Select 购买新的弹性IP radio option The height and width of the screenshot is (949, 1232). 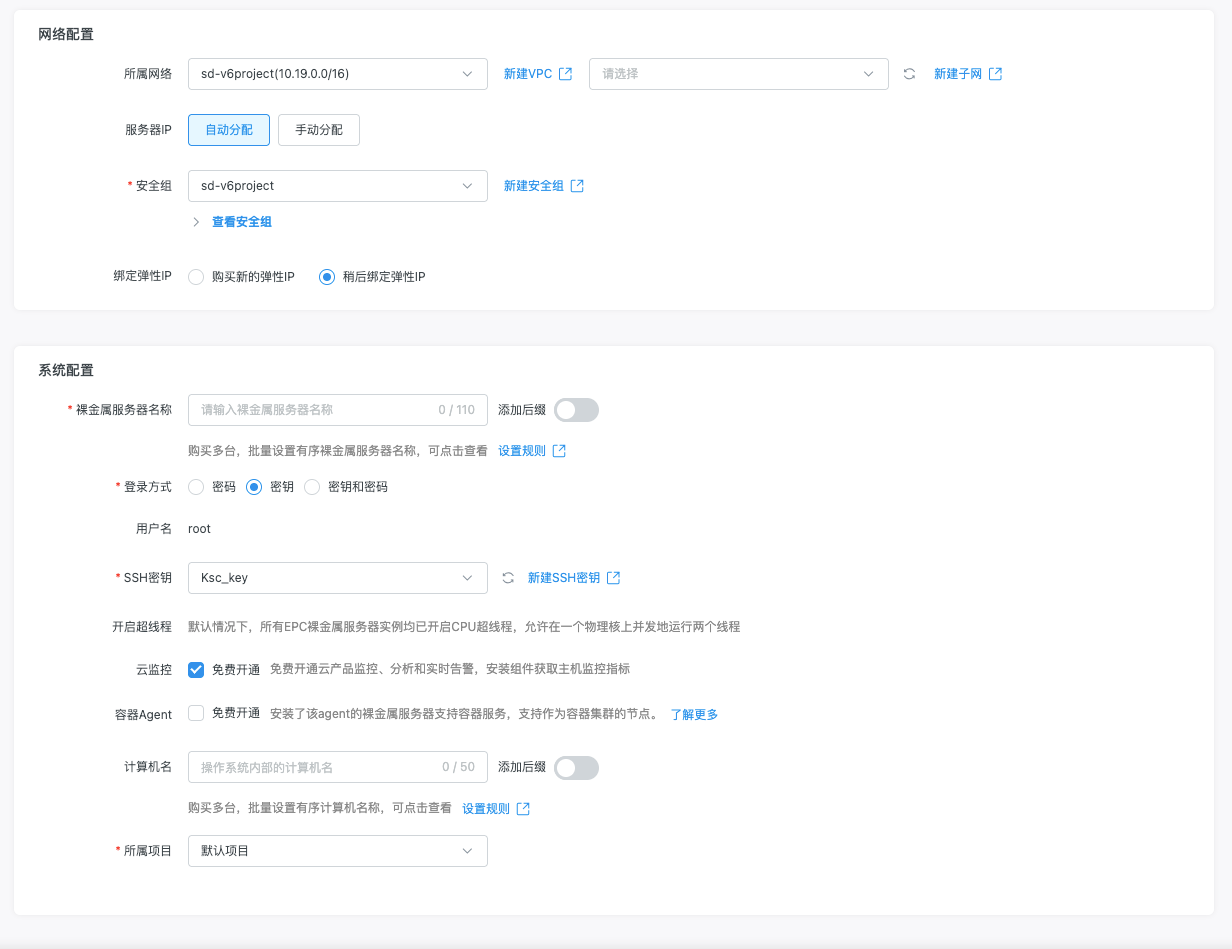click(196, 277)
